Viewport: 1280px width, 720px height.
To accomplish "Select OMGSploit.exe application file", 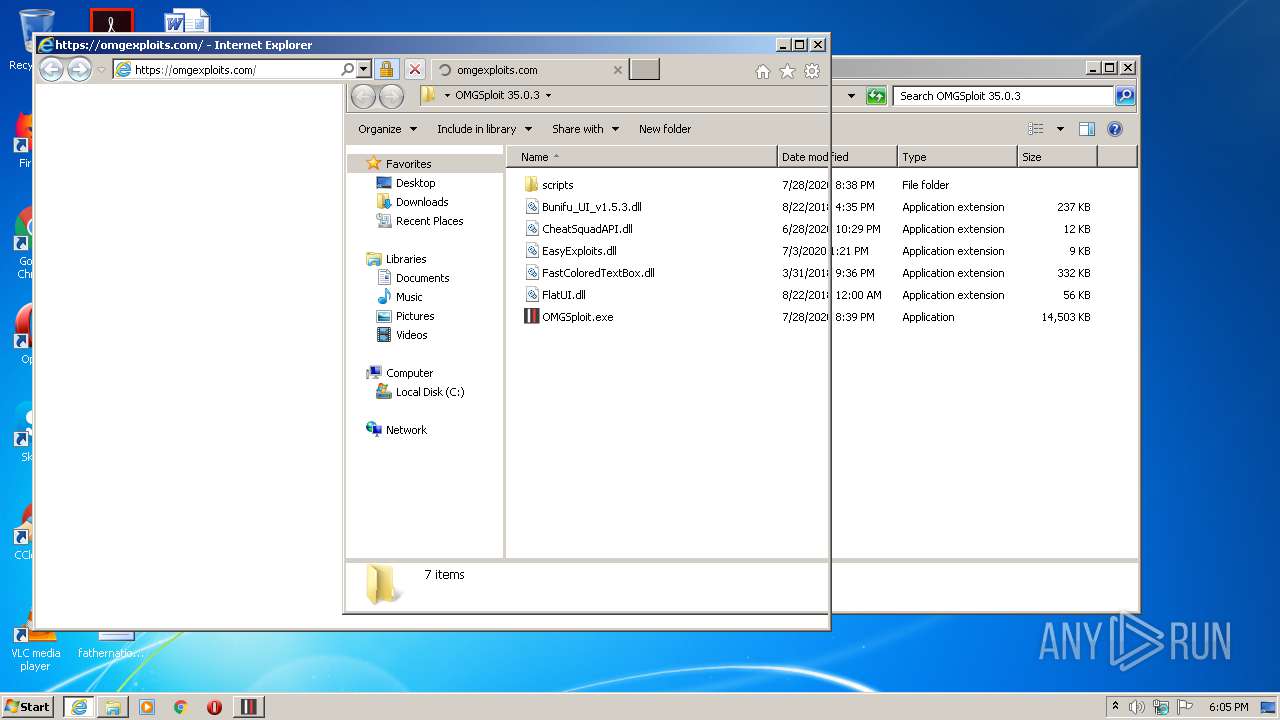I will pyautogui.click(x=577, y=317).
